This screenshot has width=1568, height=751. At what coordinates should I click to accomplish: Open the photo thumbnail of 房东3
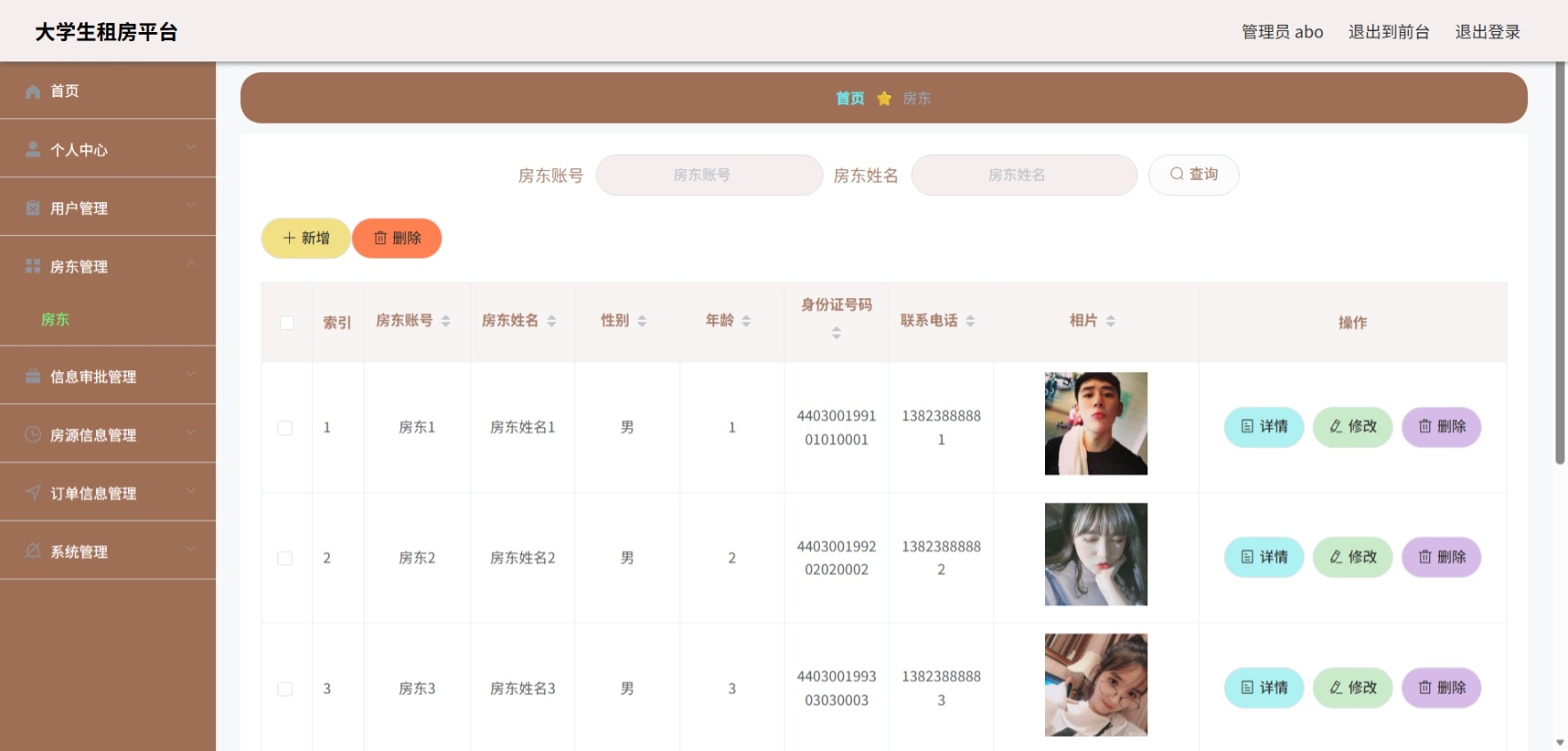1096,685
